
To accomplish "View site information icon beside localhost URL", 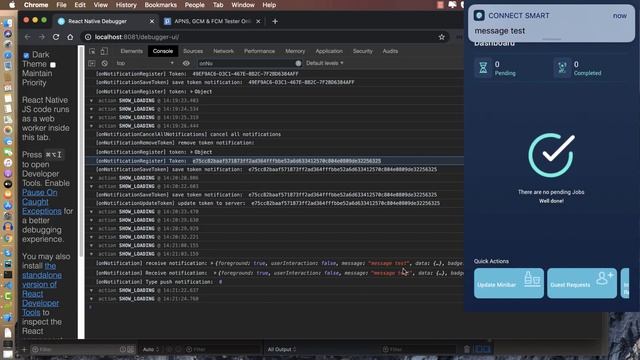I will 88,37.
